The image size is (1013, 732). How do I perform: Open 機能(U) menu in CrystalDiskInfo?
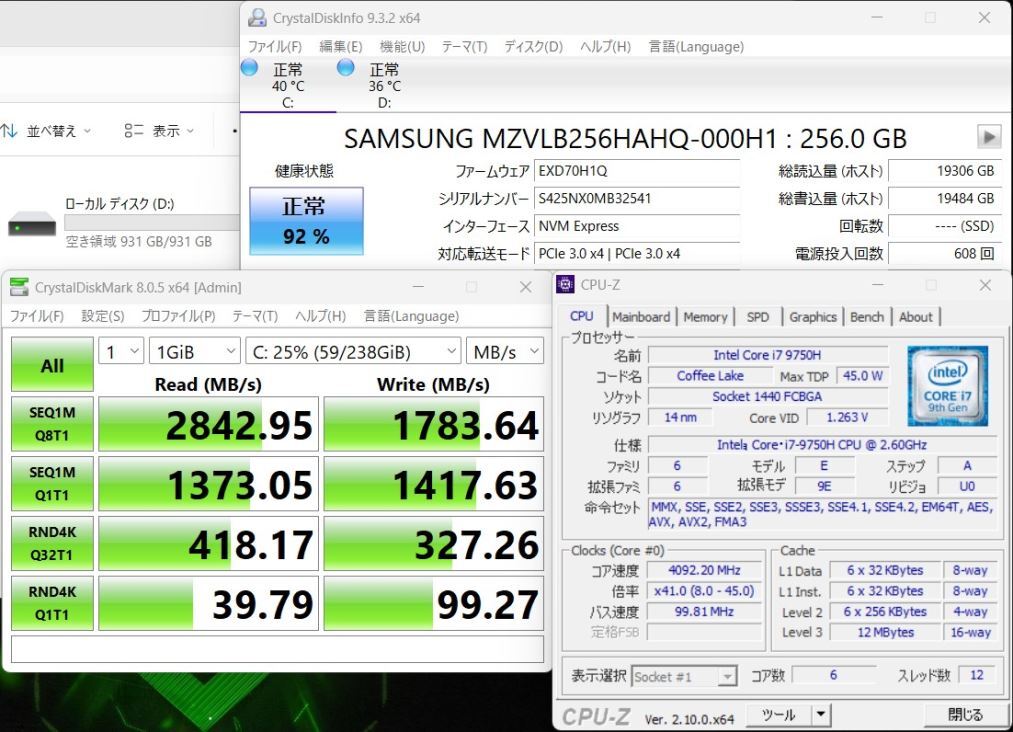pyautogui.click(x=402, y=47)
